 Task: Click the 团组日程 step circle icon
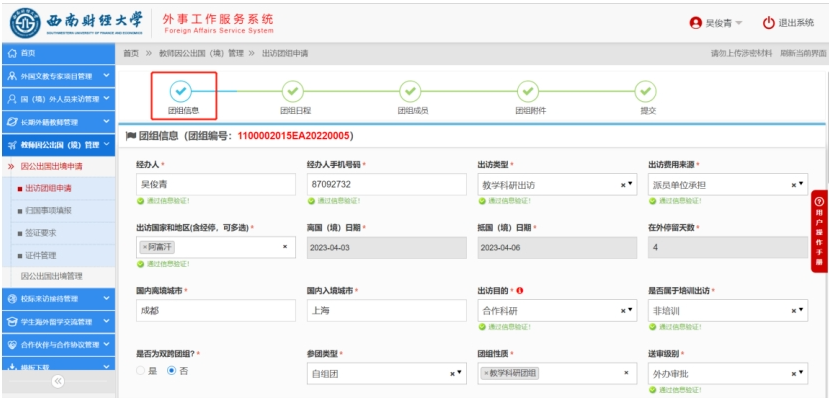point(292,90)
